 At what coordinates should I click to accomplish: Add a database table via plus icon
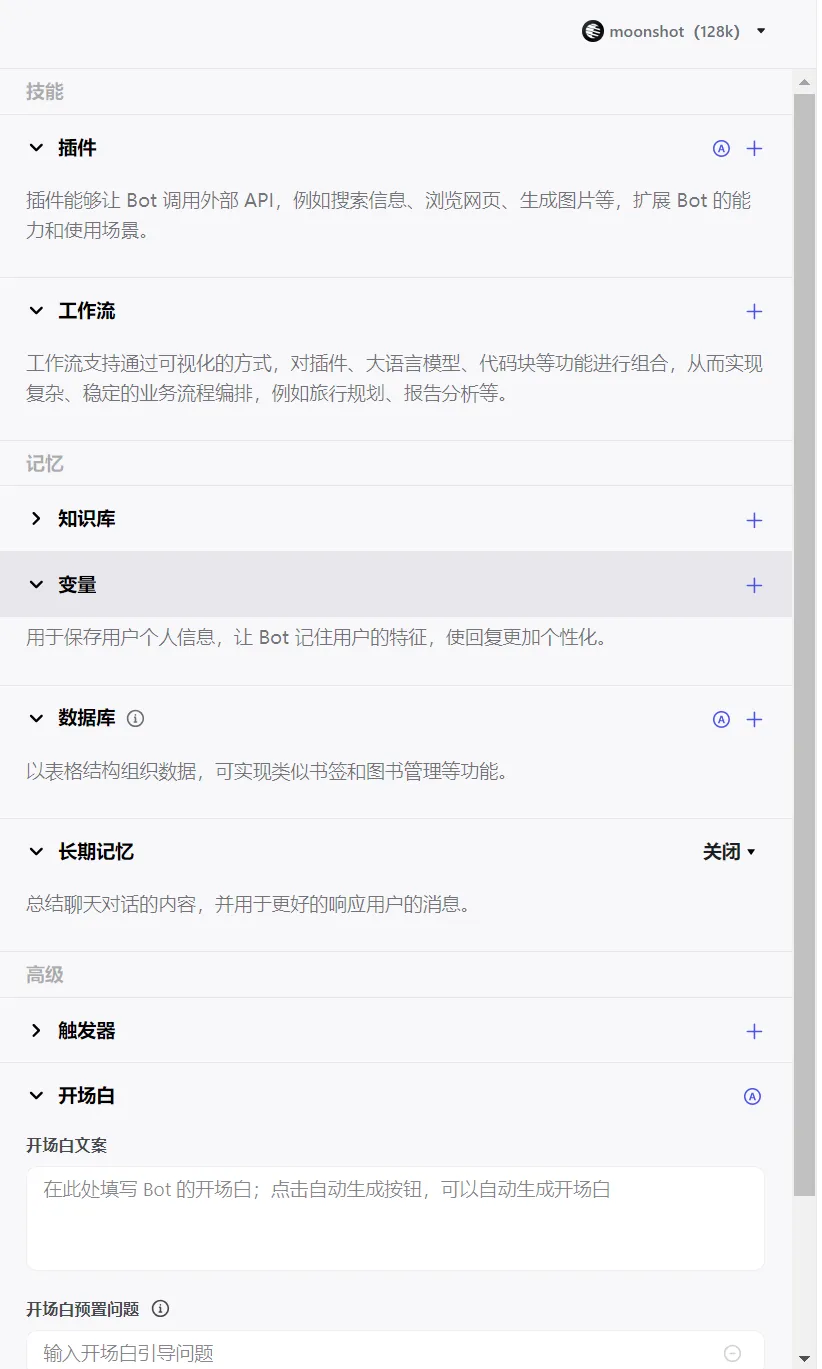coord(755,719)
